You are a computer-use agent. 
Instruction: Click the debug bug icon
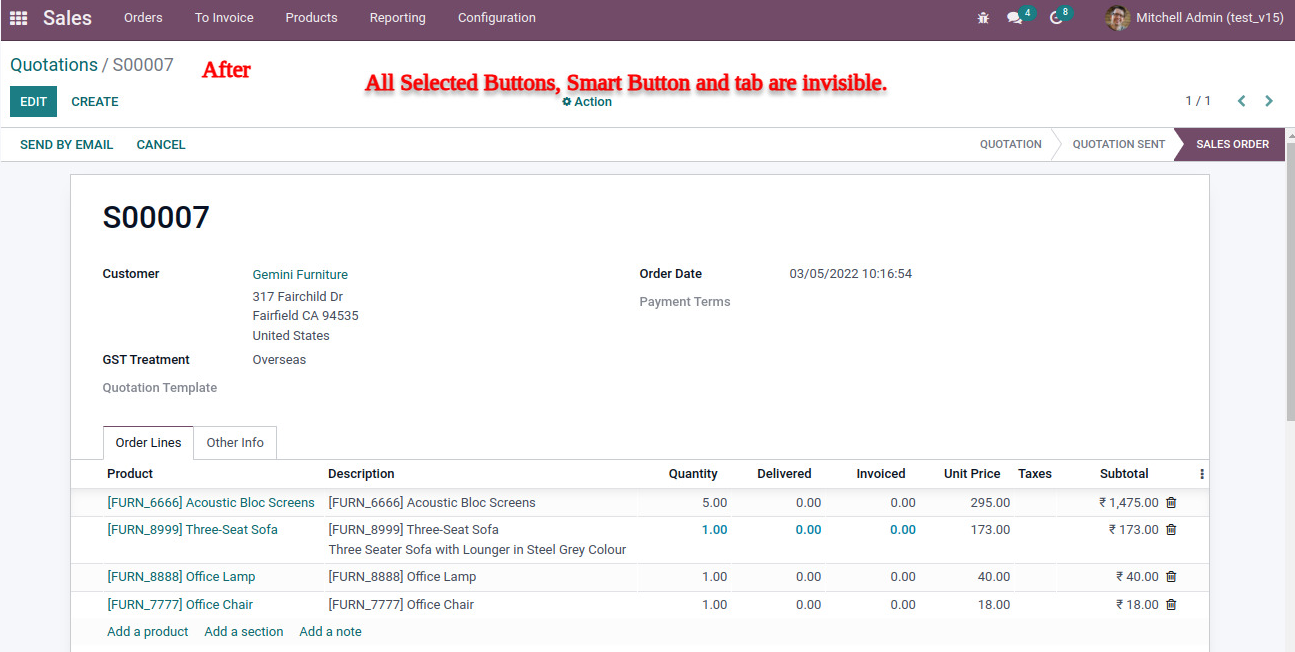983,18
